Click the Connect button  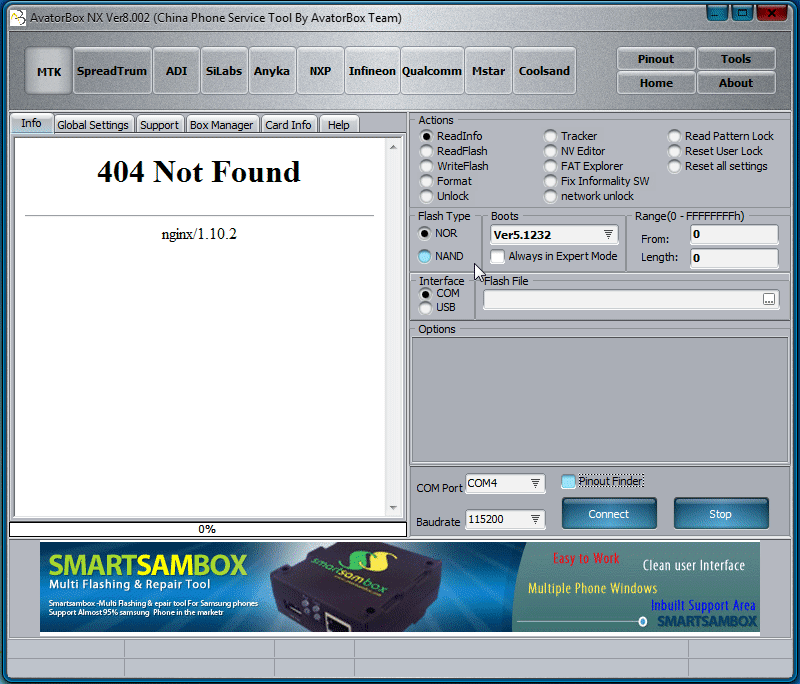(x=609, y=514)
